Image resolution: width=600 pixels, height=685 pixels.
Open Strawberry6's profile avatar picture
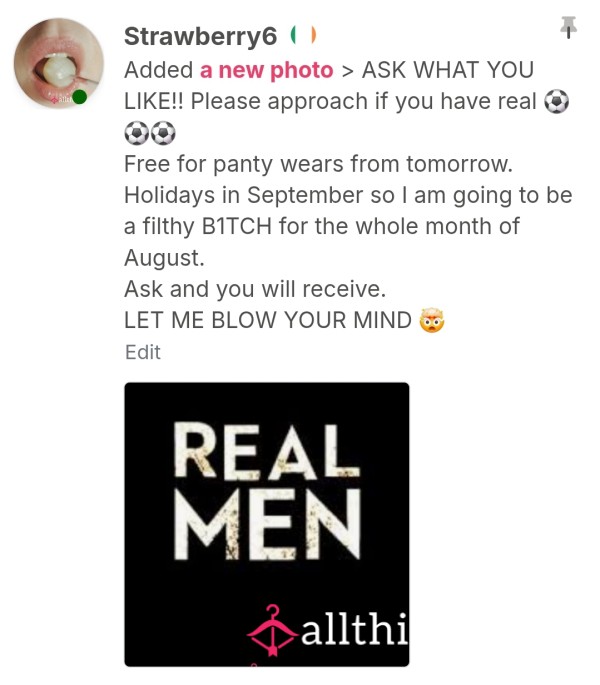59,63
